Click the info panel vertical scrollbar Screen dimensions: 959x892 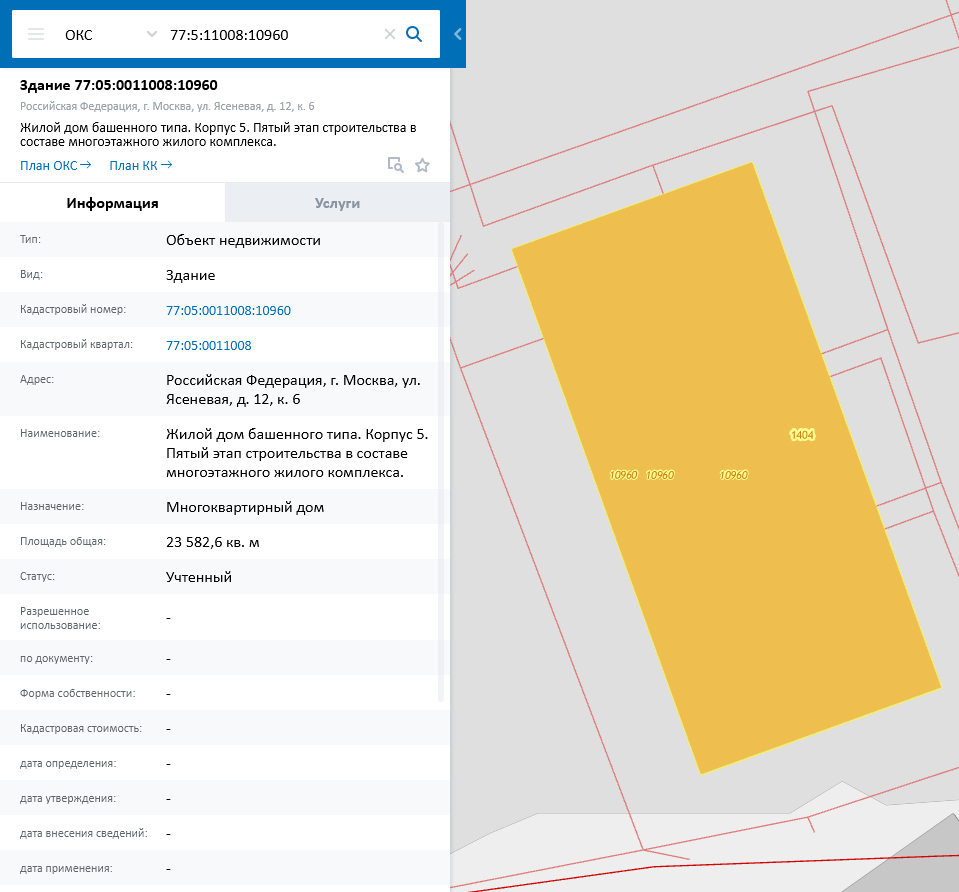441,460
